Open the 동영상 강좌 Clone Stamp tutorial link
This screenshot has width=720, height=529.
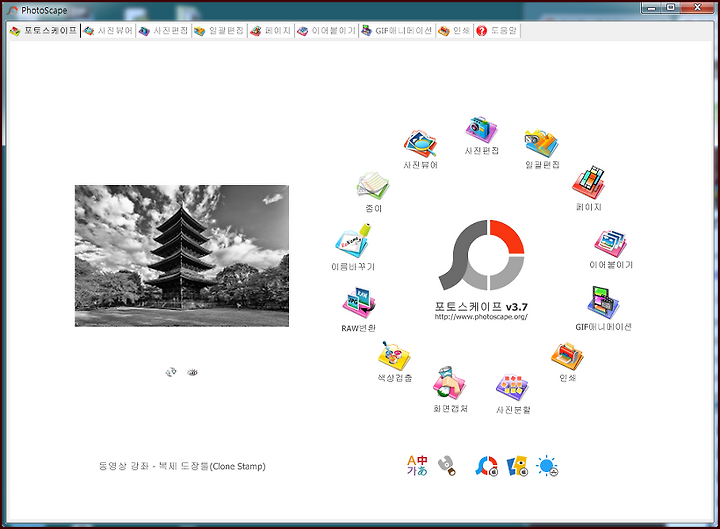click(182, 466)
